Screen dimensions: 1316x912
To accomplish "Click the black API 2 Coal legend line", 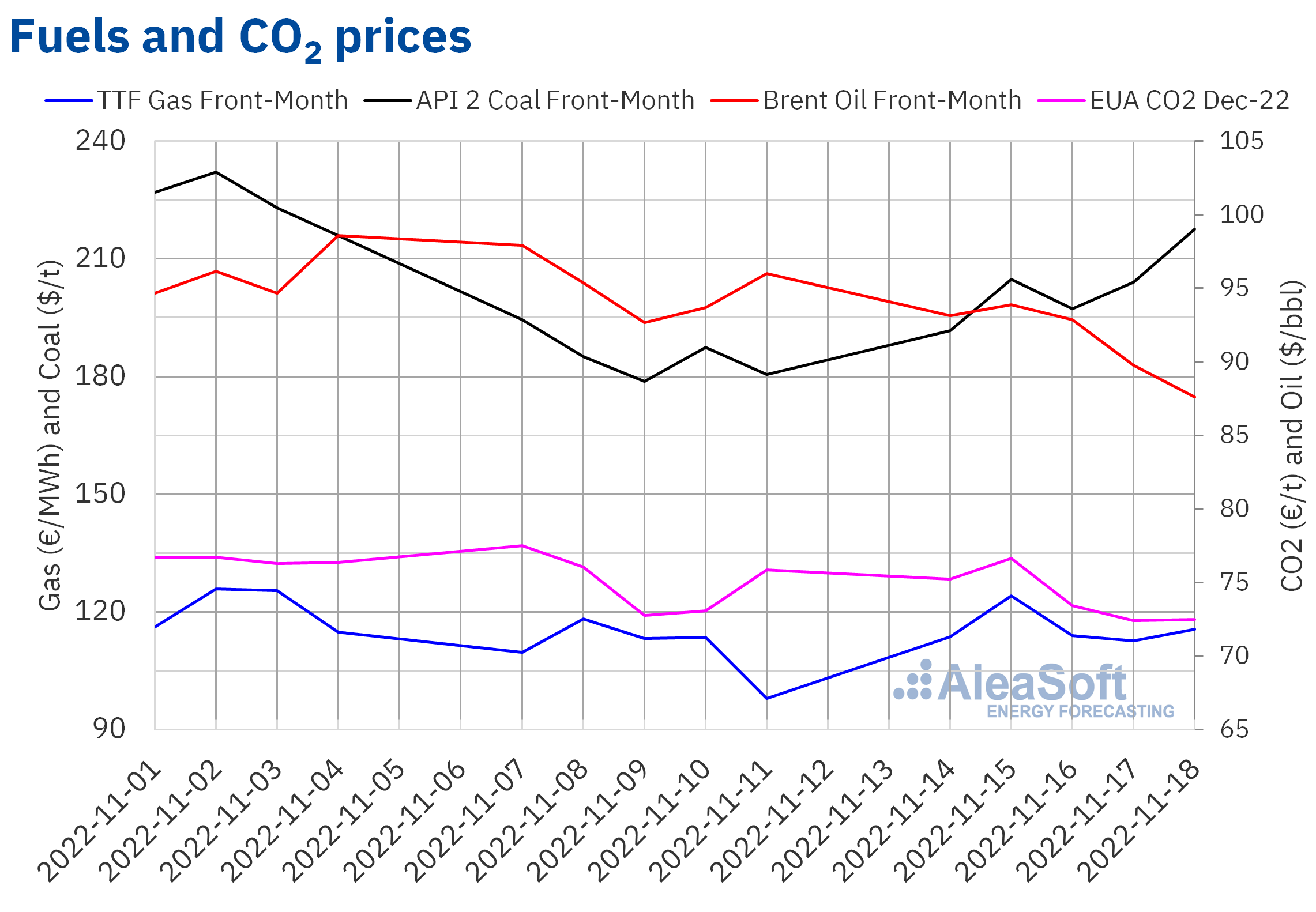I will 388,101.
